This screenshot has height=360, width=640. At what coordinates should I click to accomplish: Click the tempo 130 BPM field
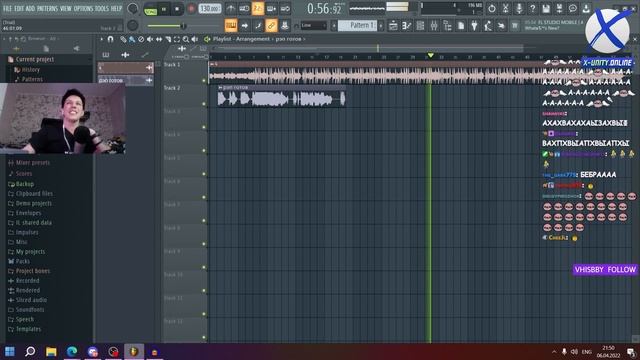tap(210, 9)
